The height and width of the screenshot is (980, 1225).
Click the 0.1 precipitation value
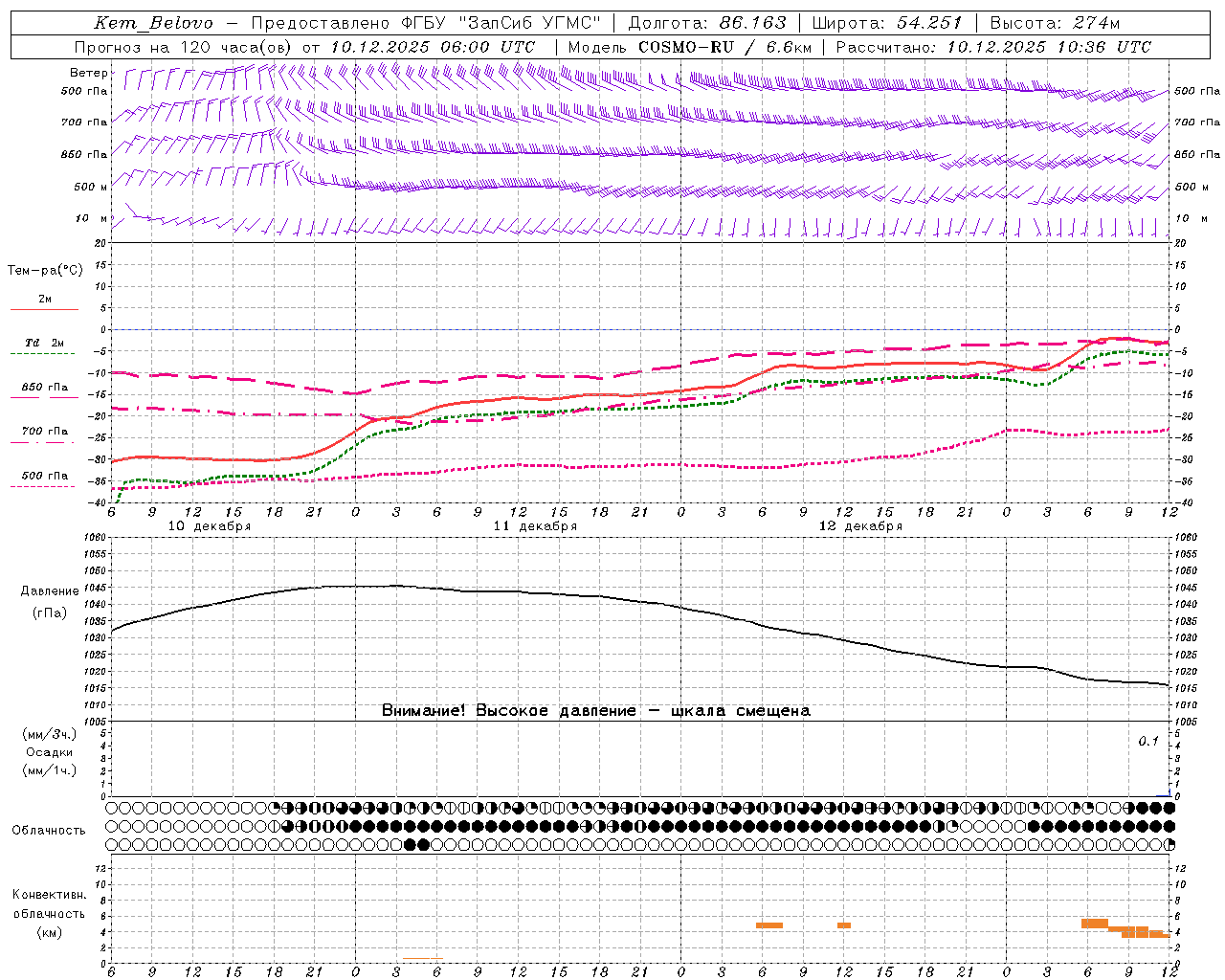(x=1148, y=742)
